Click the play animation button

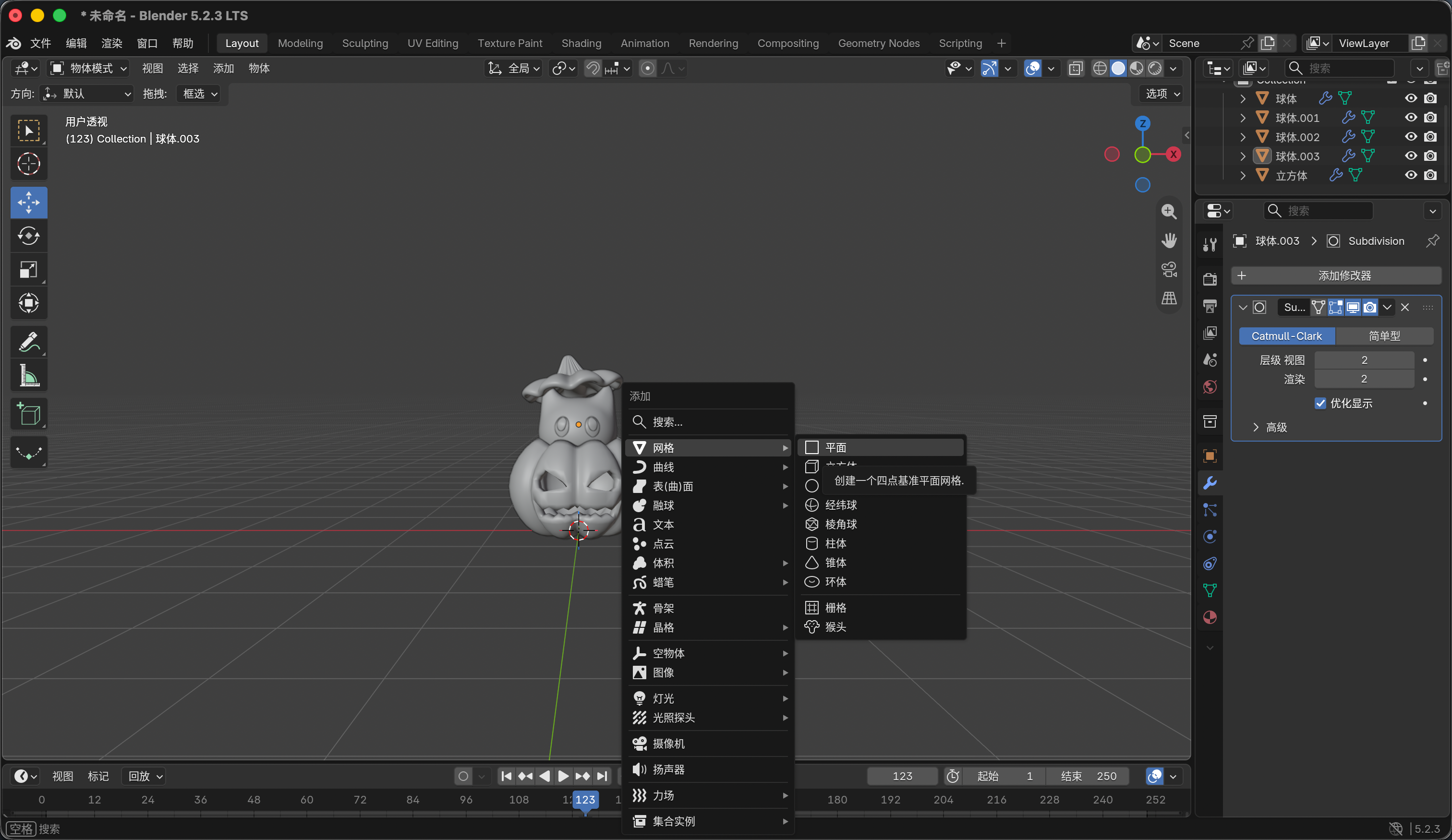click(563, 776)
